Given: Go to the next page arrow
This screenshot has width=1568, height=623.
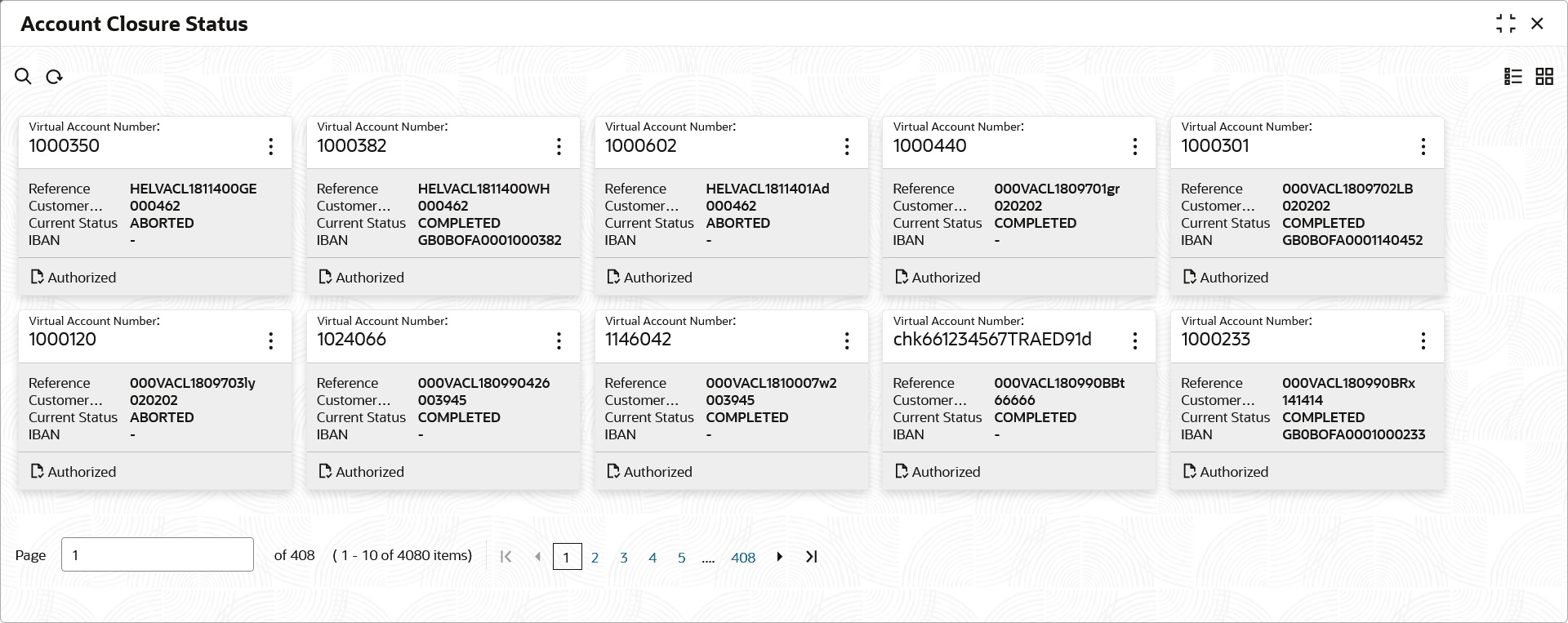Looking at the screenshot, I should pos(780,557).
